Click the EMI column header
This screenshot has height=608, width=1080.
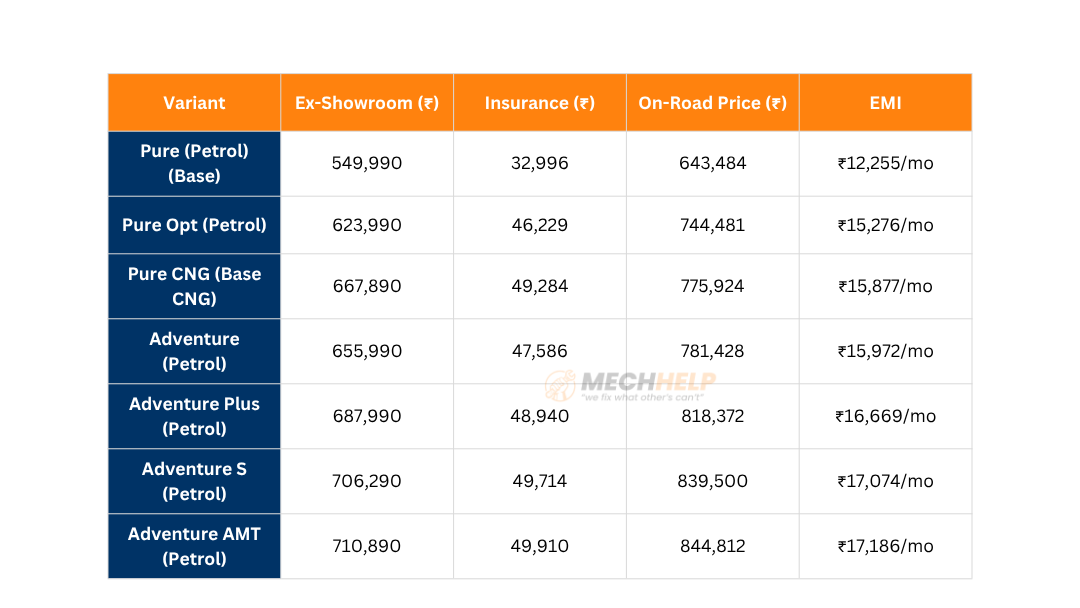[x=885, y=103]
